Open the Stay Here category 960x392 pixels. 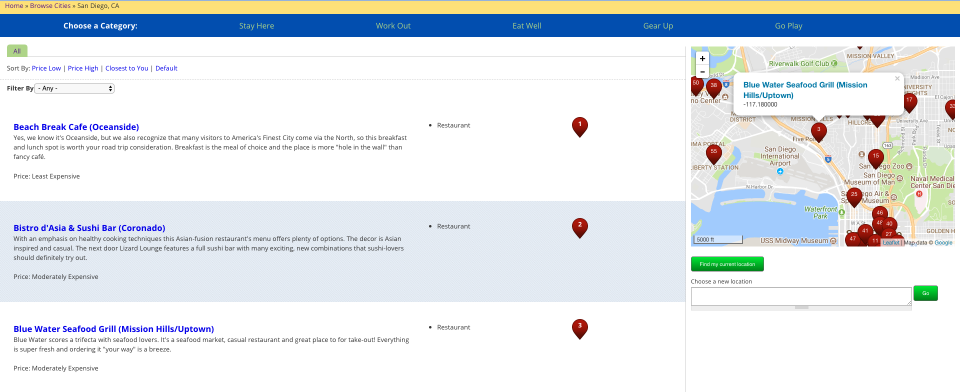coord(257,26)
